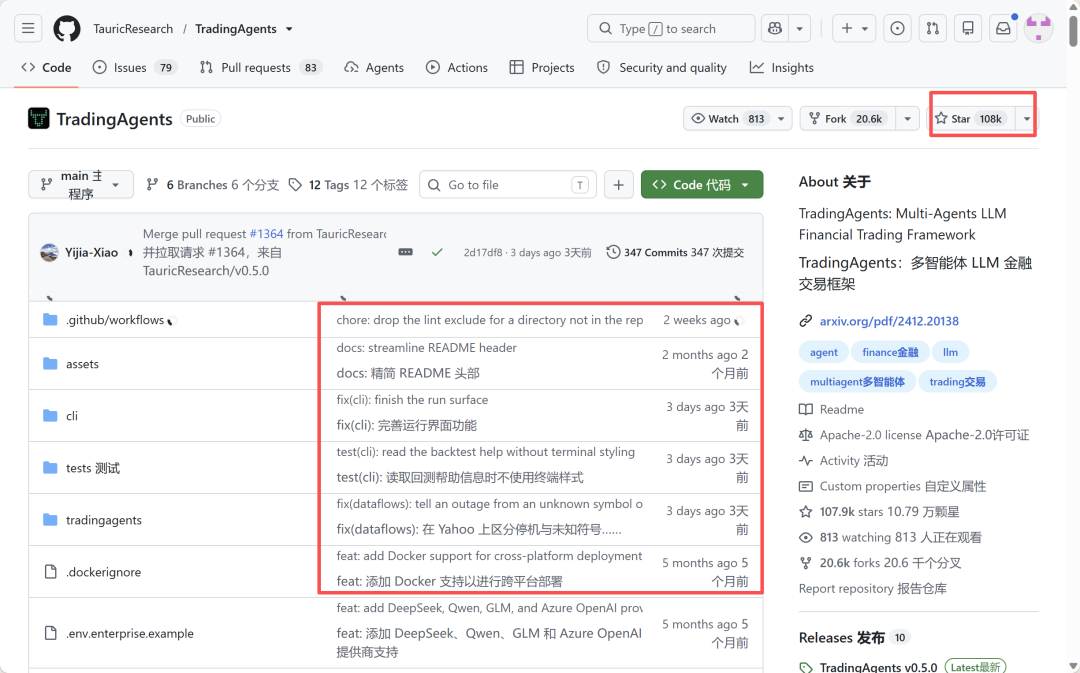Viewport: 1080px width, 673px height.
Task: Open the Copilot chat icon
Action: [775, 28]
